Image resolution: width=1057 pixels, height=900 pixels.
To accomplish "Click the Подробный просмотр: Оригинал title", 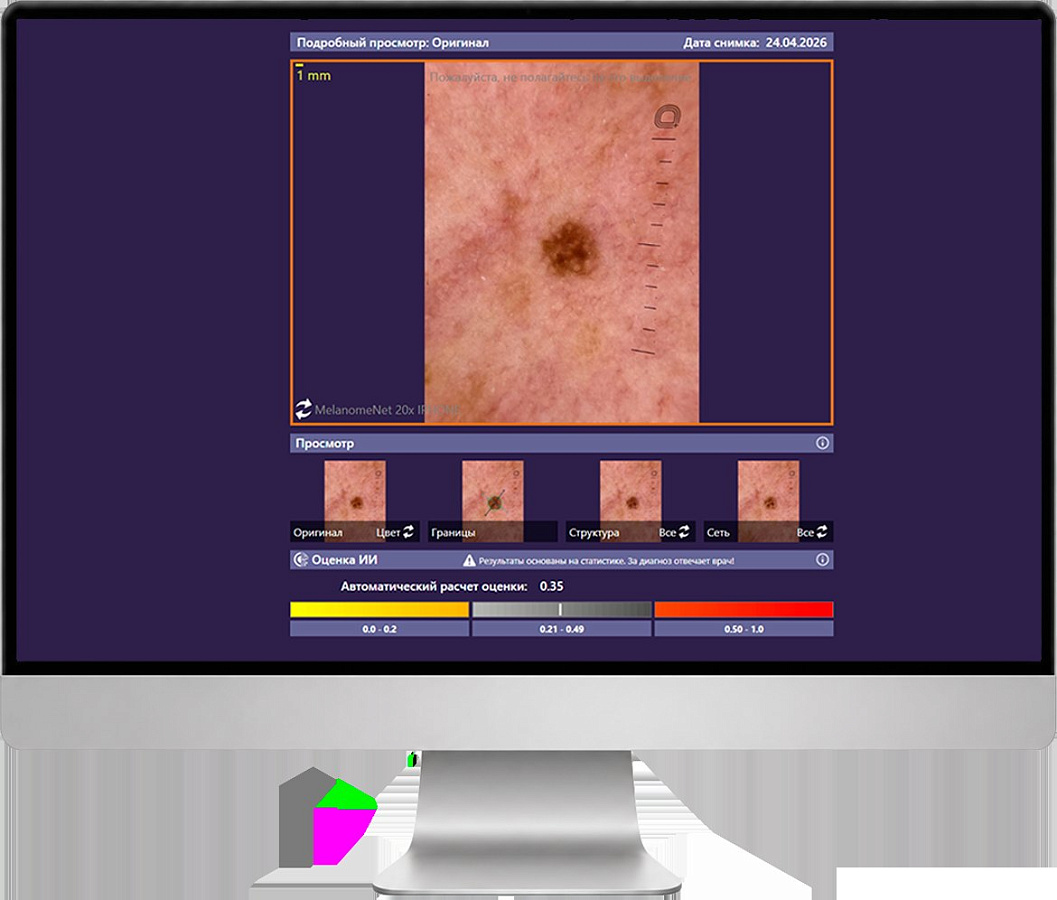I will (393, 42).
